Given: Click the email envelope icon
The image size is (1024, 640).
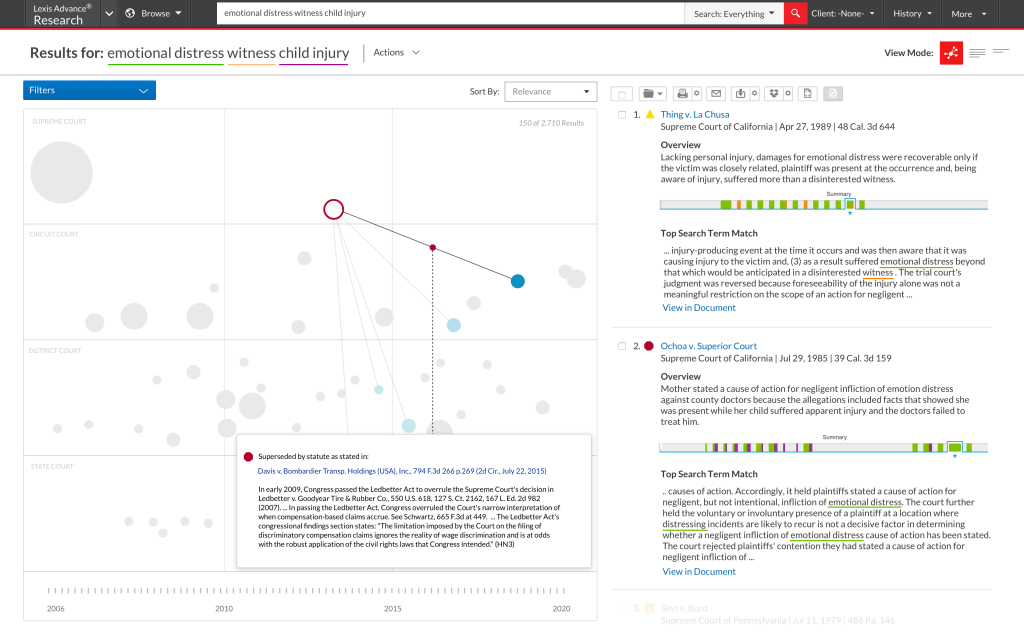Looking at the screenshot, I should point(716,93).
